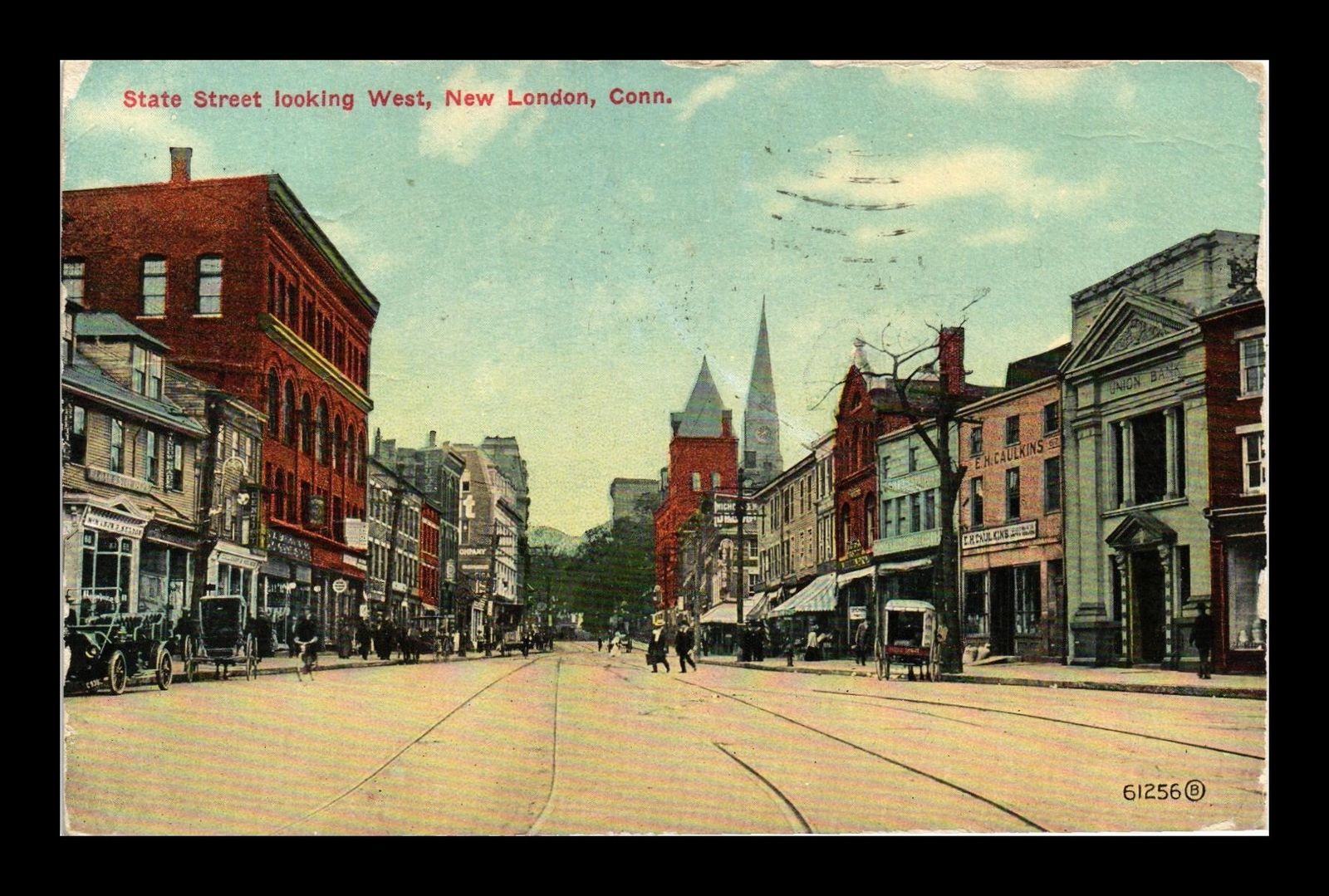Image resolution: width=1329 pixels, height=896 pixels.
Task: Select the bicycle rider on the street
Action: 306,644
